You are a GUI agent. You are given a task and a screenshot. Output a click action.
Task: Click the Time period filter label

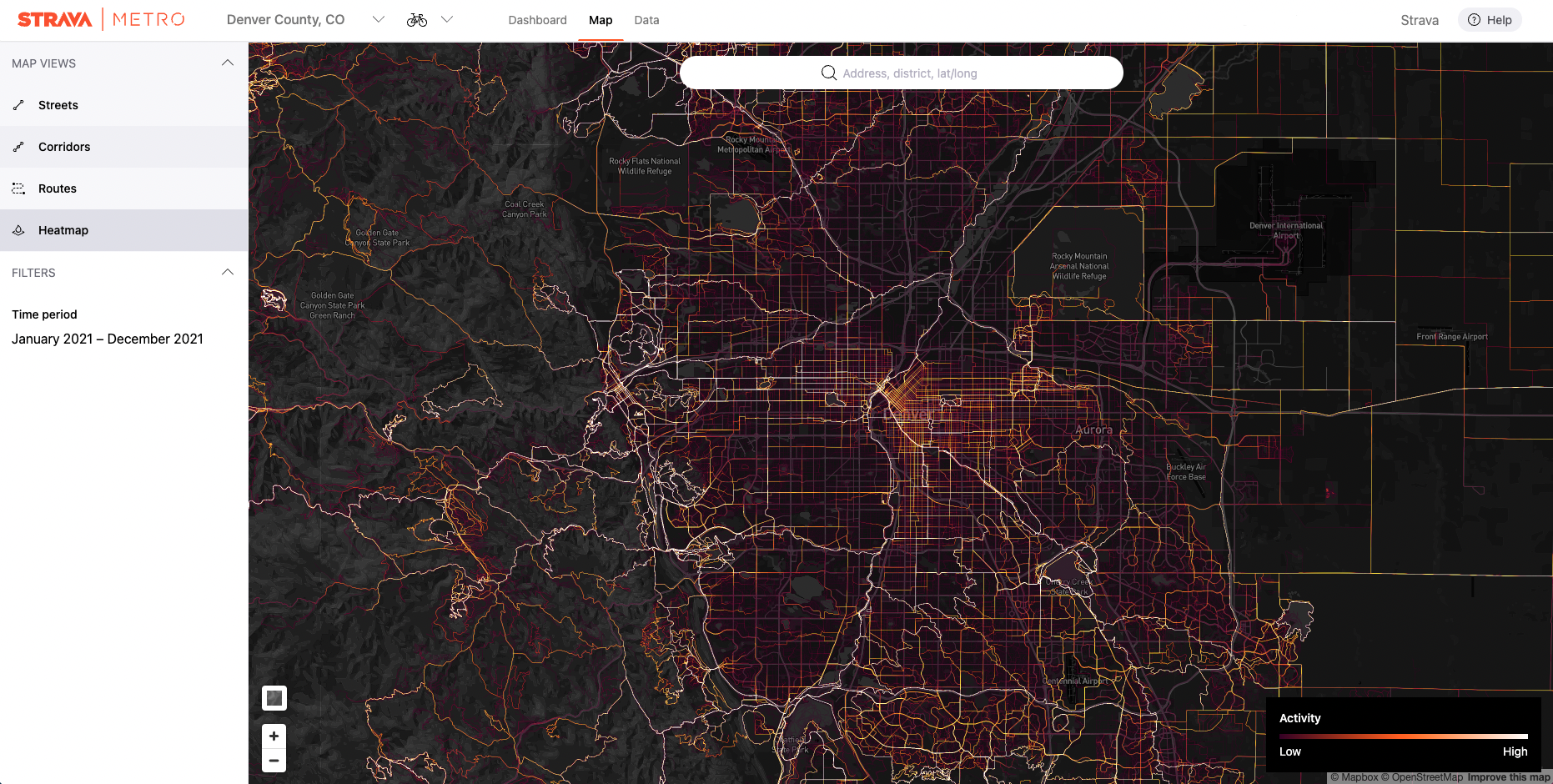coord(44,314)
